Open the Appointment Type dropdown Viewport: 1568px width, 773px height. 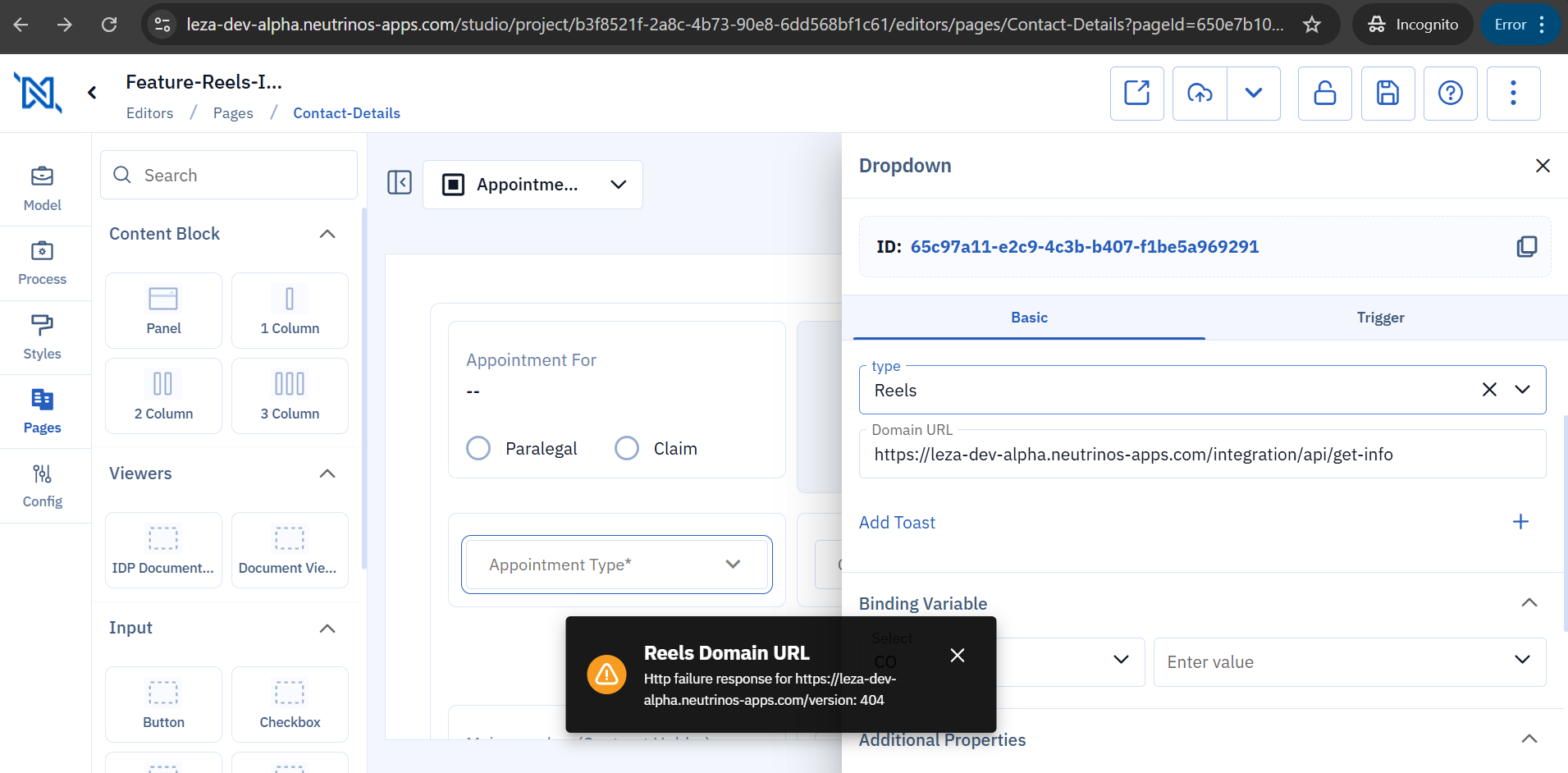pyautogui.click(x=616, y=565)
